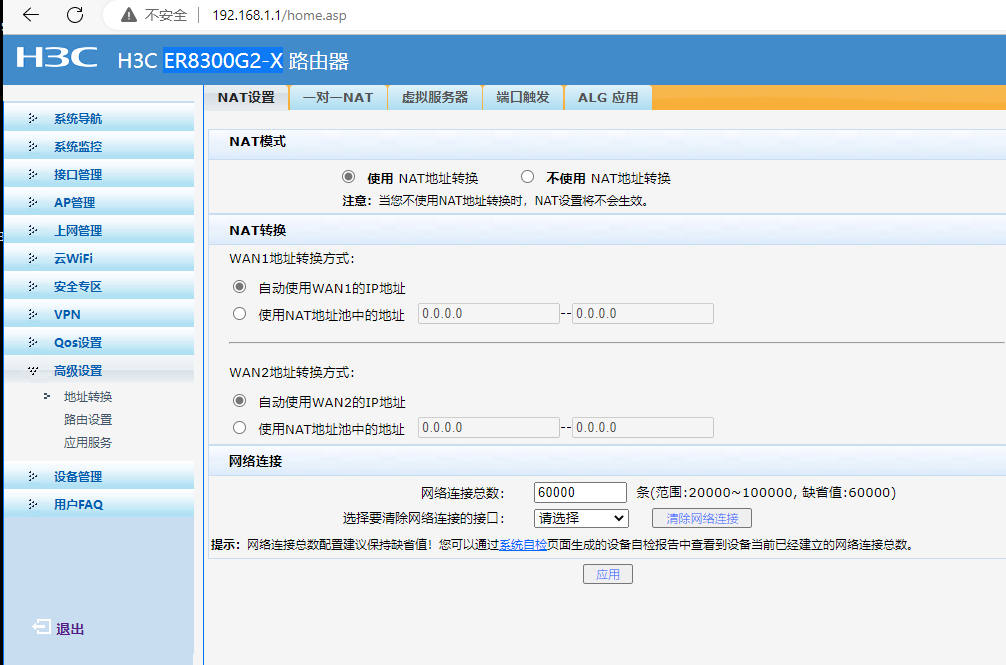Switch to 端口触发 tab

click(523, 97)
